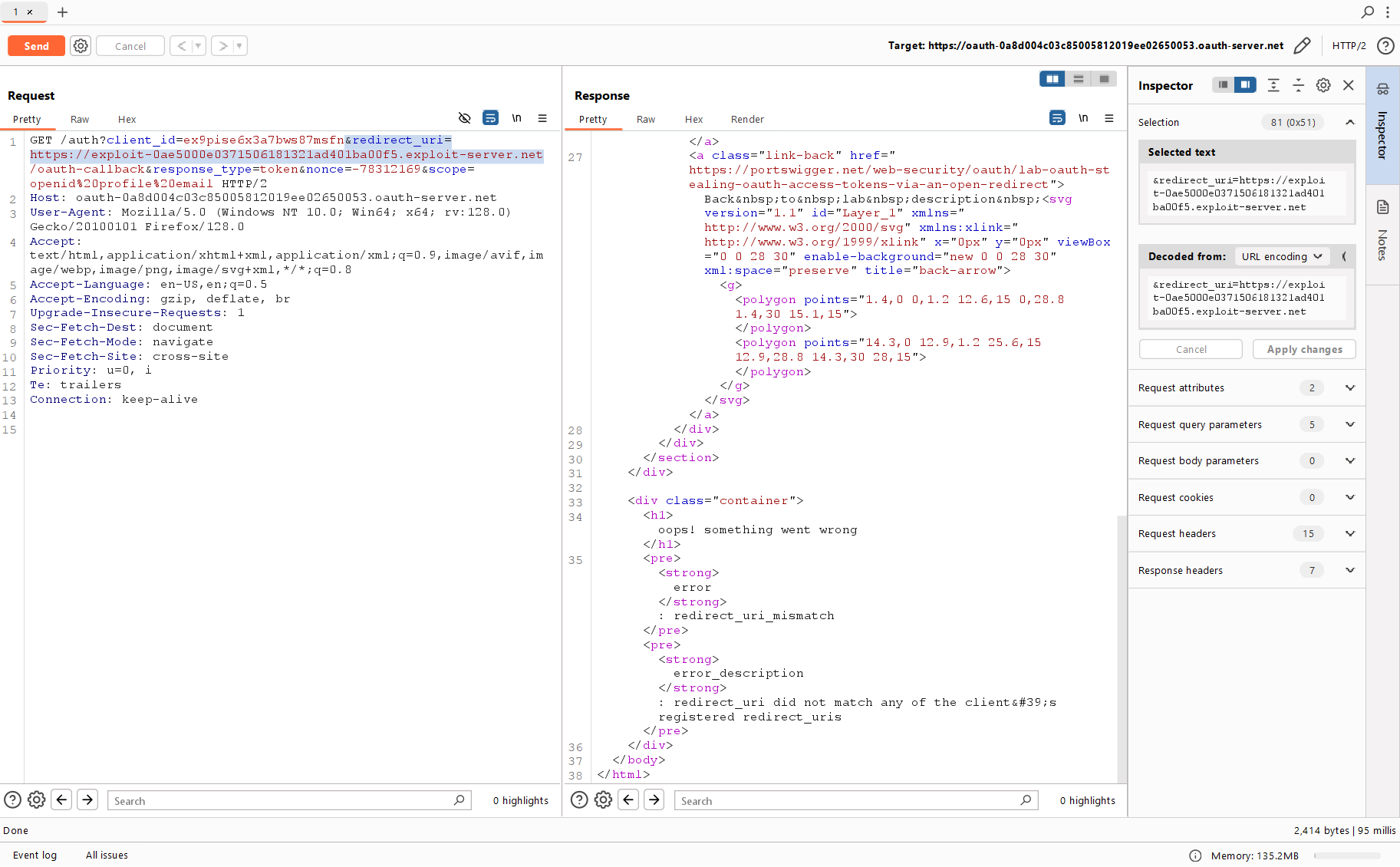This screenshot has width=1400, height=867.
Task: Click the HTTP/2 protocol toggle
Action: click(x=1349, y=46)
